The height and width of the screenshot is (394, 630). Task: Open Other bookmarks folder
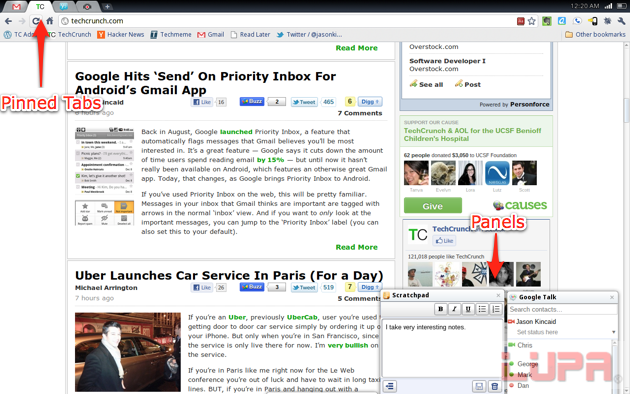tap(595, 35)
